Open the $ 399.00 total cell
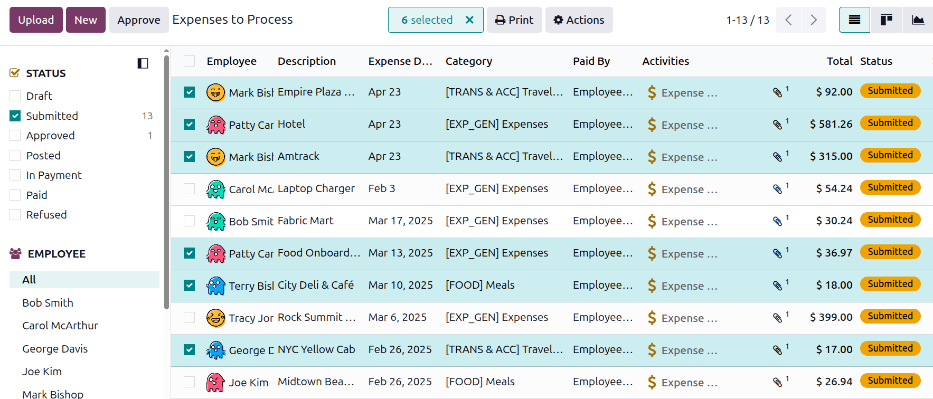This screenshot has width=933, height=399. 831,317
